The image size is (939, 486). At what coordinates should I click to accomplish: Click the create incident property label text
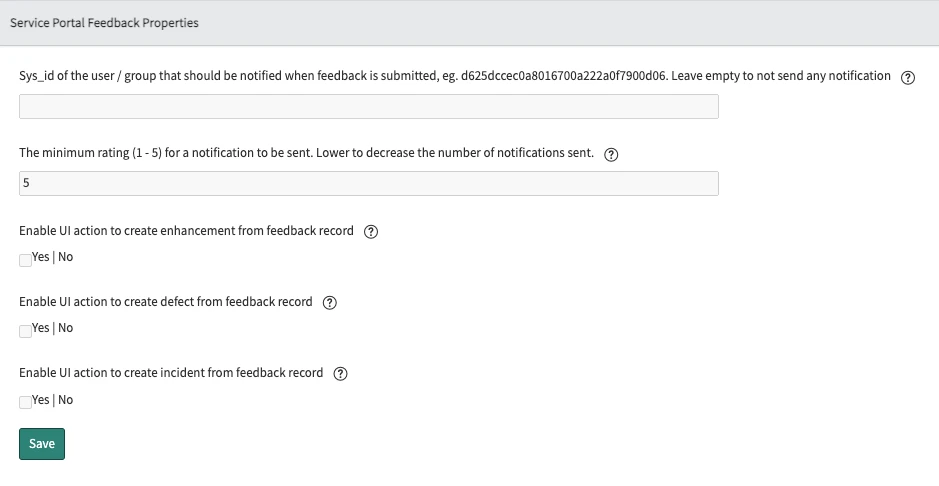tap(171, 373)
